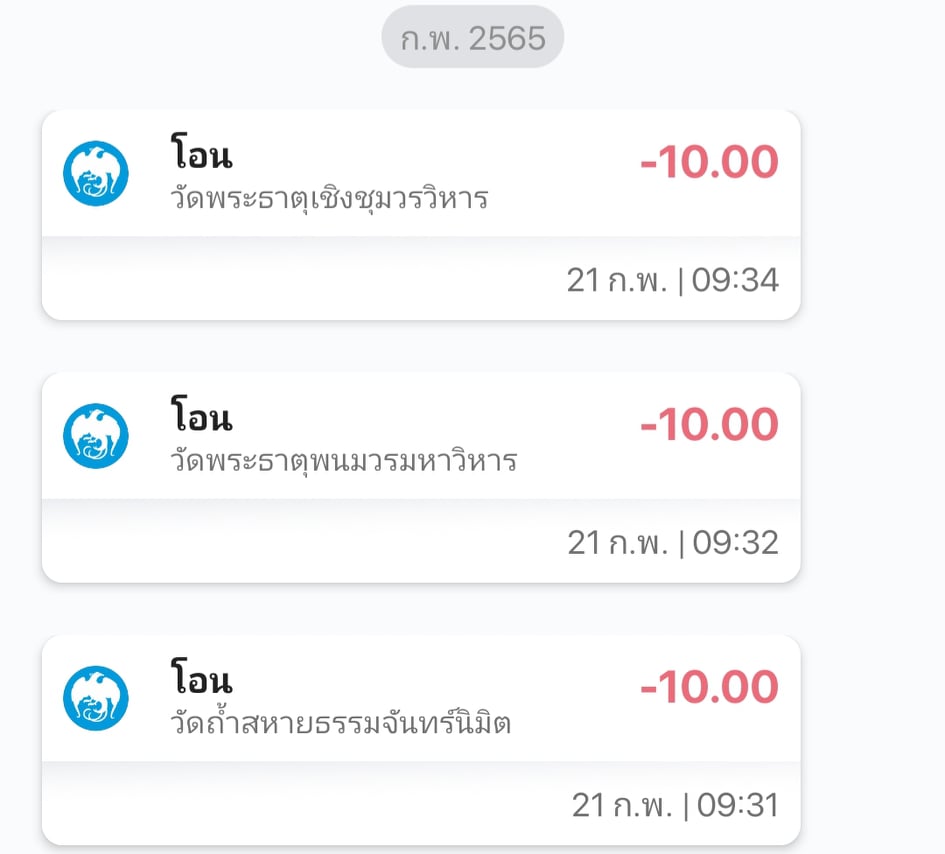Tap the bank logo beside วัดถ้ำสหายธรรมจันทร์นิมิต

(96, 698)
